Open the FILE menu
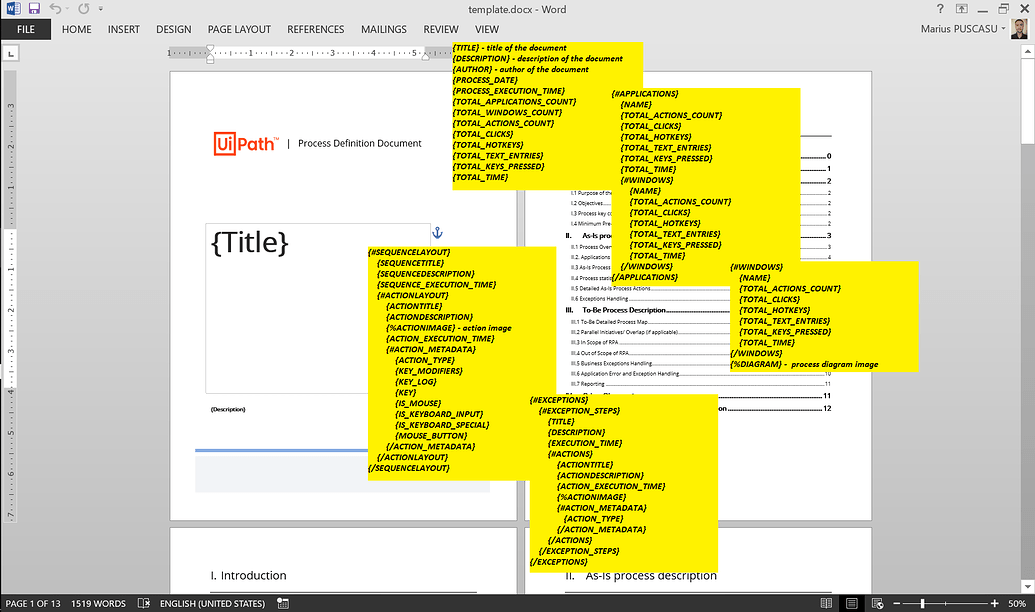The image size is (1035, 612). coord(26,29)
